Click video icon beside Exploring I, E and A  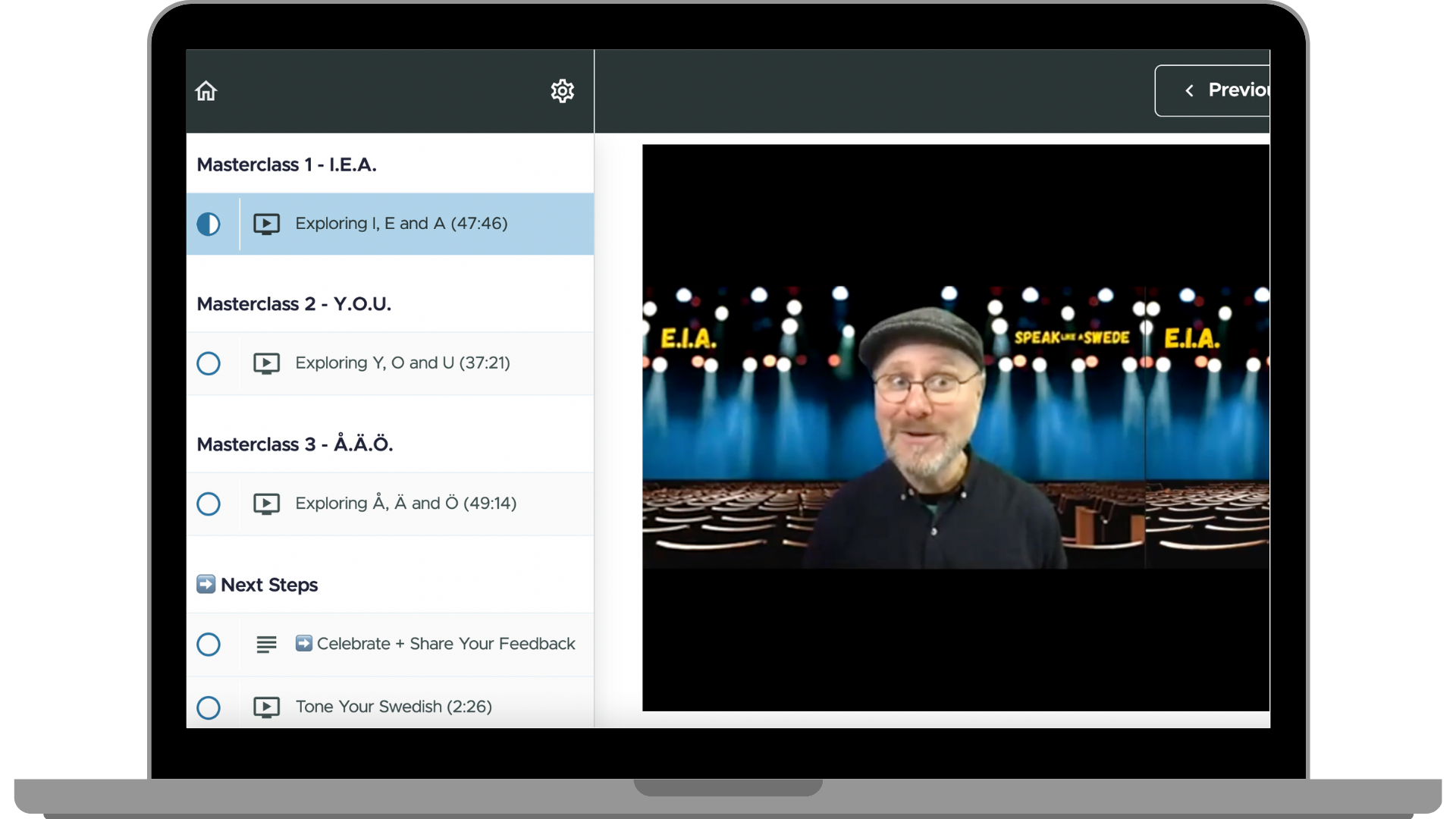click(x=266, y=224)
